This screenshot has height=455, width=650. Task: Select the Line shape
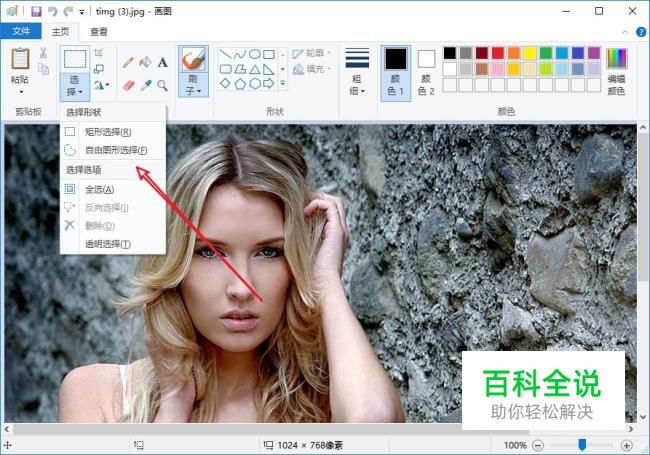[225, 54]
